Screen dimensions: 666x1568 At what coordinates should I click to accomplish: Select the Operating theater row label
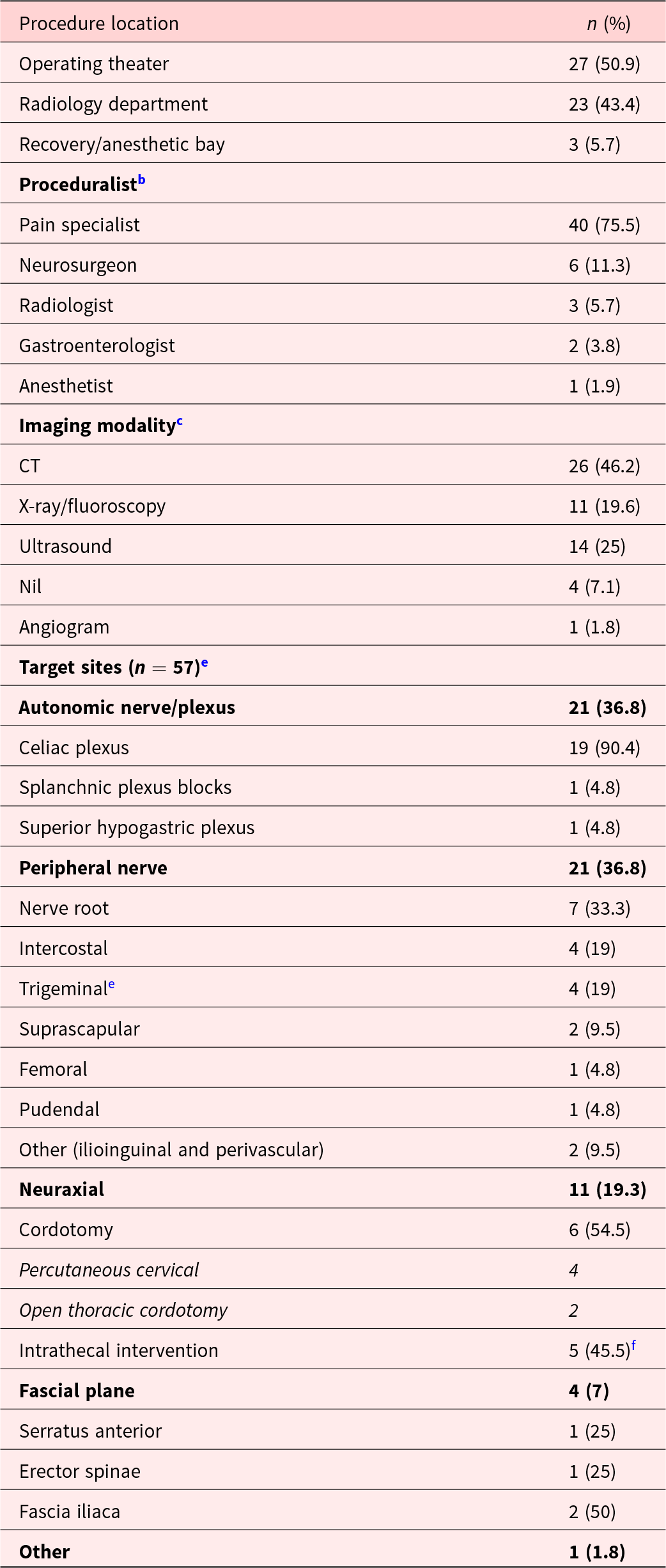point(94,64)
